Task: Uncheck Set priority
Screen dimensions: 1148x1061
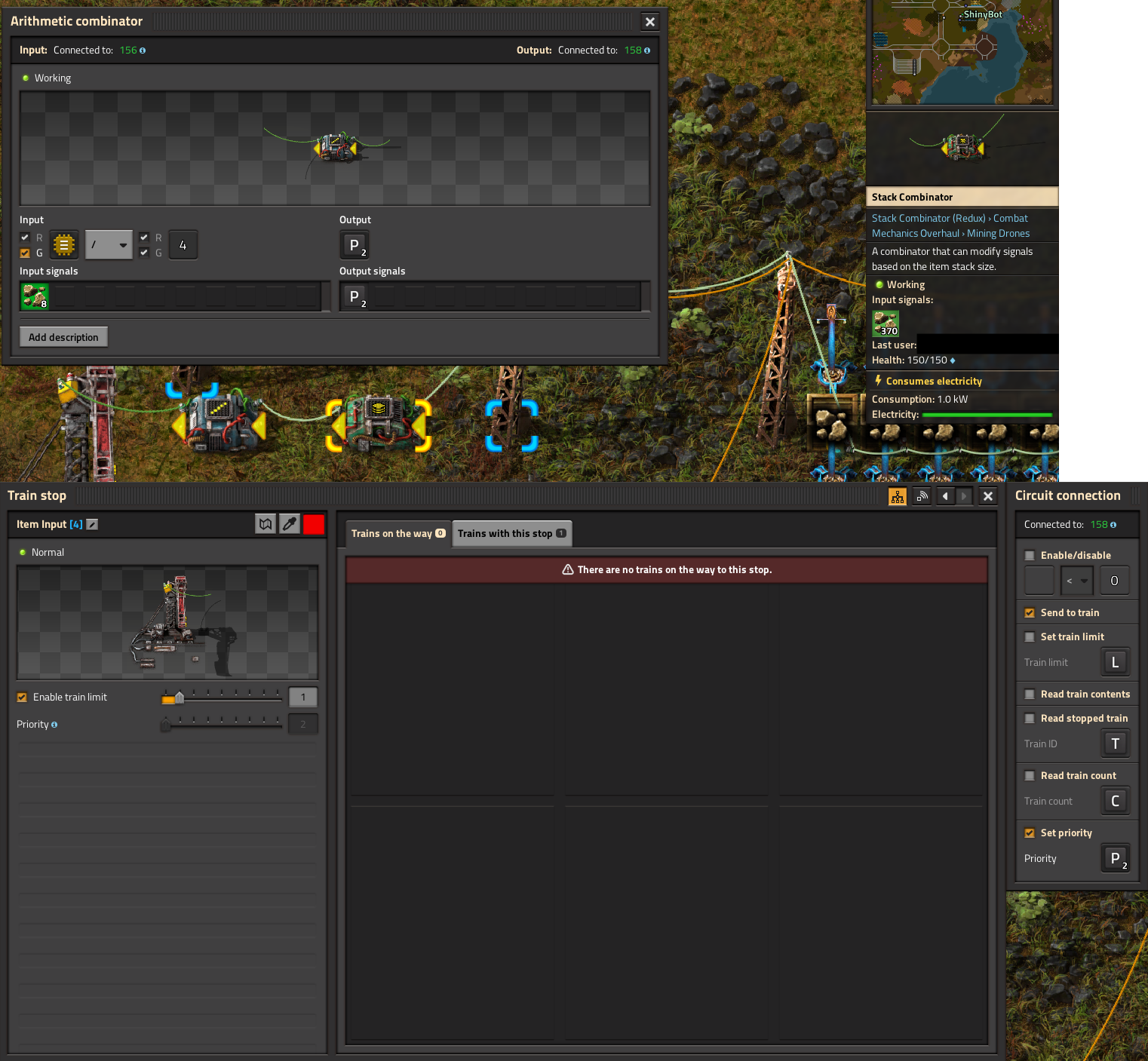Action: pos(1030,833)
